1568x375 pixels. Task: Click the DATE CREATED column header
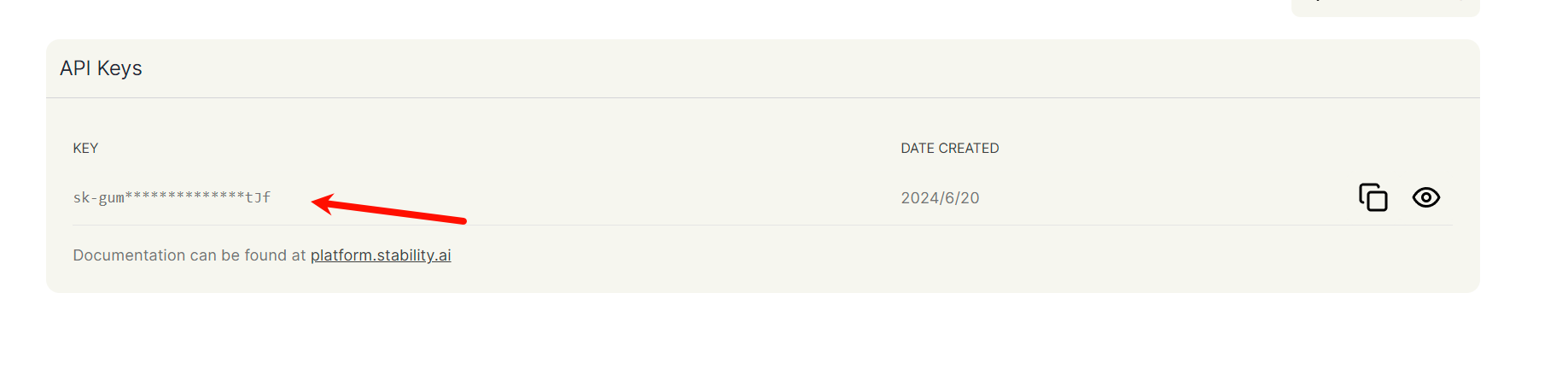click(949, 149)
